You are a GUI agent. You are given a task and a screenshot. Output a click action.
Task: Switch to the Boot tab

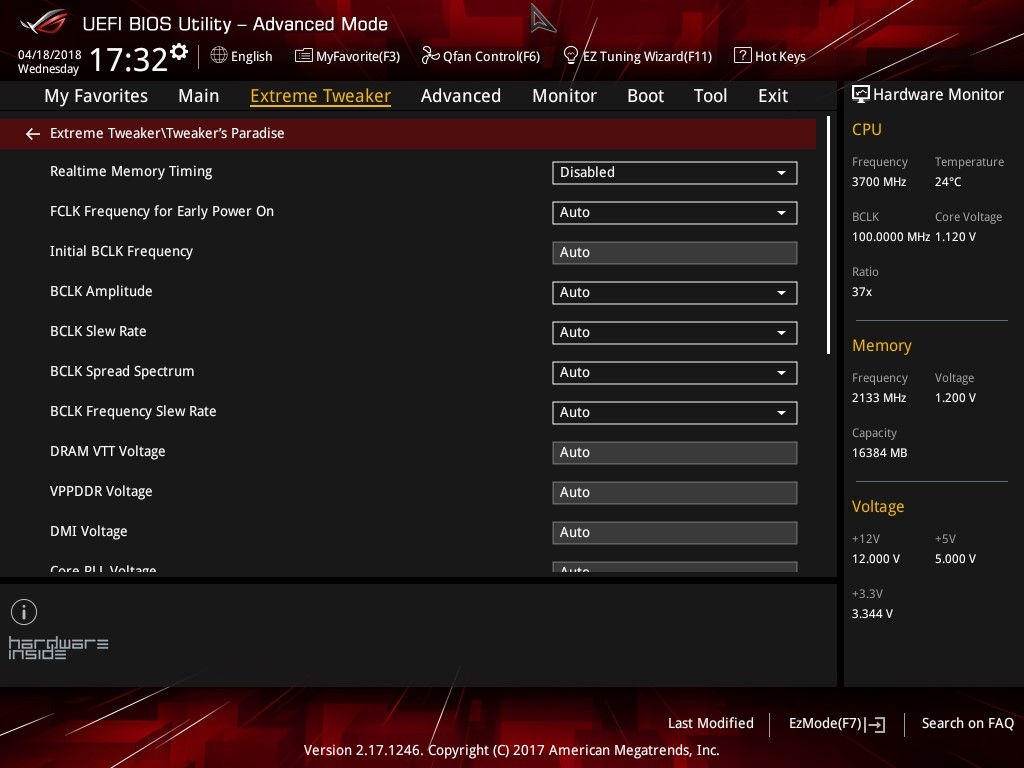tap(645, 96)
